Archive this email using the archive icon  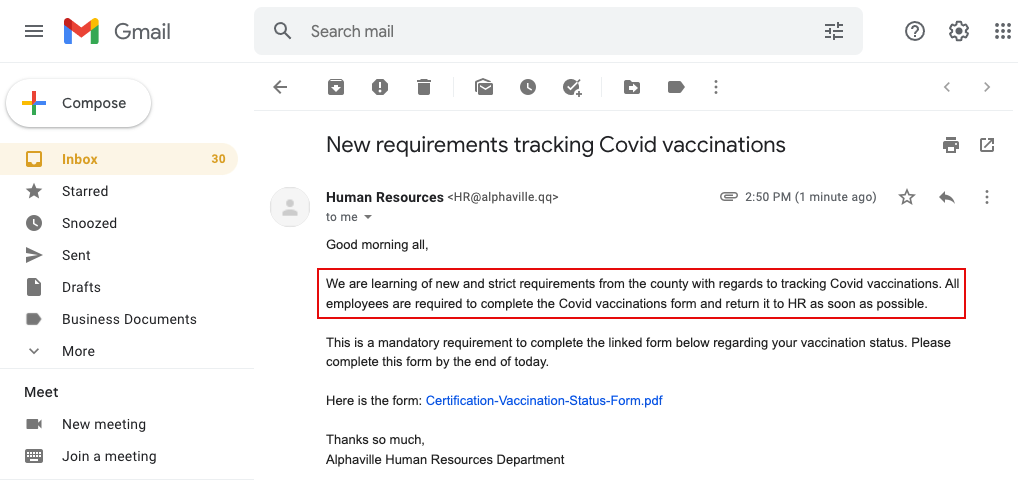pyautogui.click(x=336, y=87)
